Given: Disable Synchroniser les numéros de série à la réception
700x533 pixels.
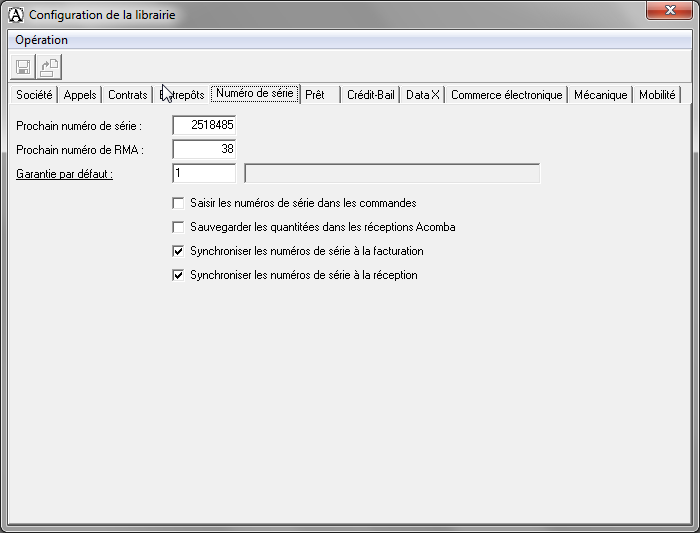Looking at the screenshot, I should click(179, 275).
